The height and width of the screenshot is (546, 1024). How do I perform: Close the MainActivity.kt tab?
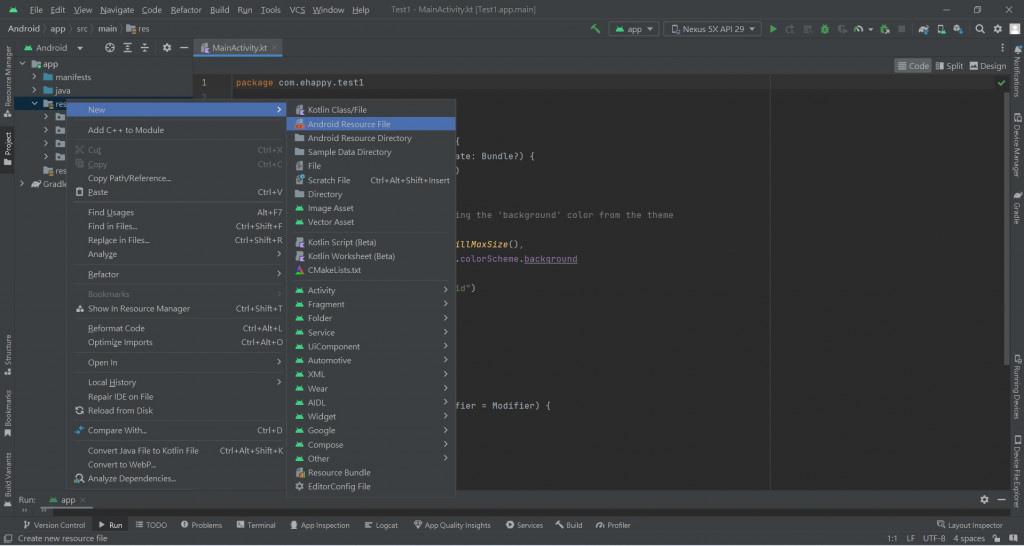coord(275,48)
